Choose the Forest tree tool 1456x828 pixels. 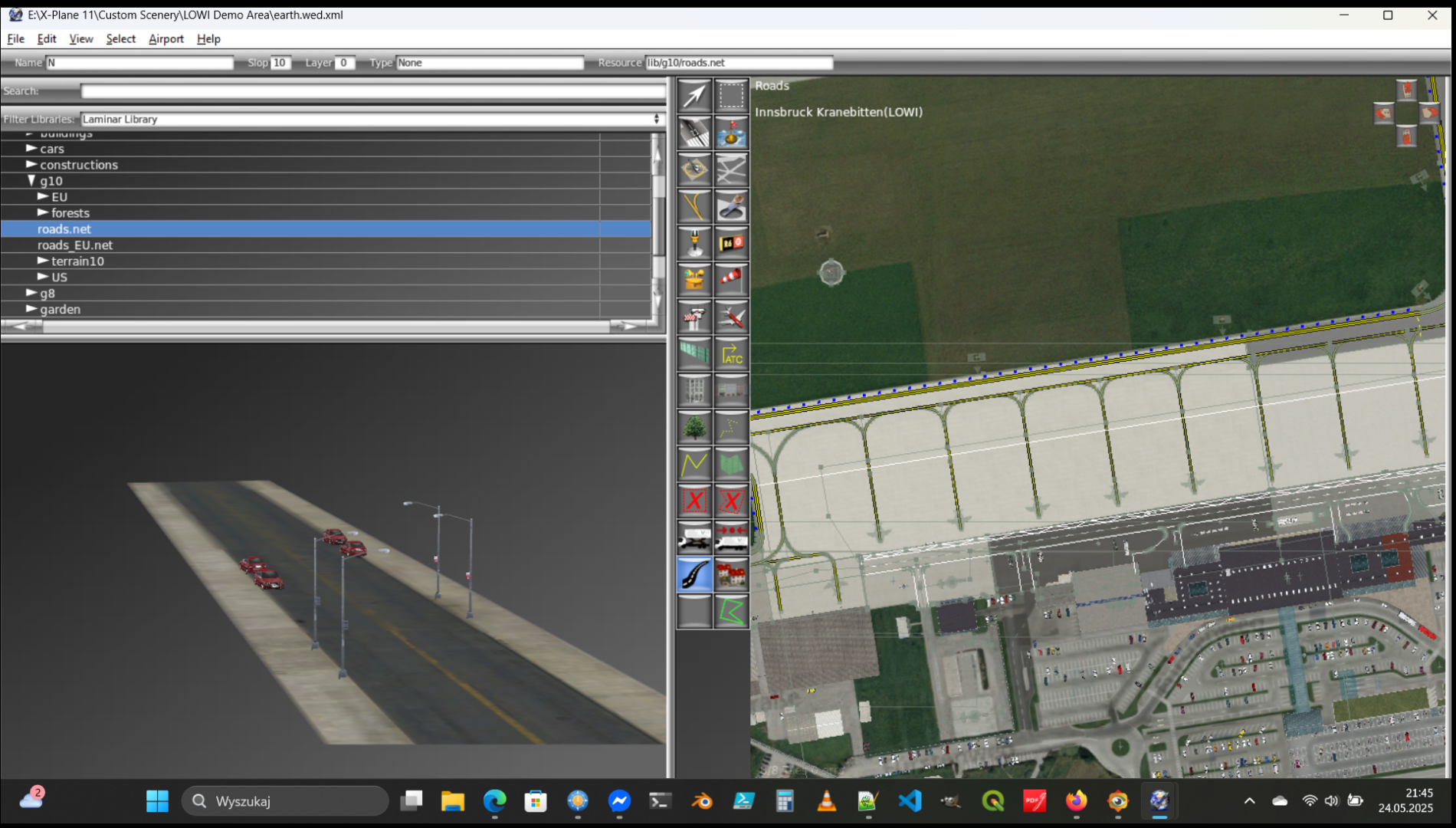(x=694, y=427)
